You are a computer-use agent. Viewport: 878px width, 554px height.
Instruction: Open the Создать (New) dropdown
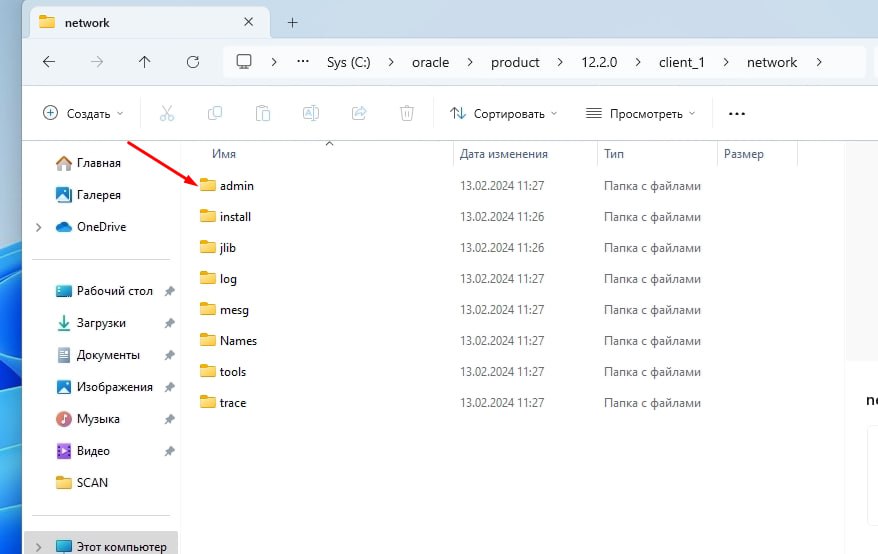(x=83, y=114)
